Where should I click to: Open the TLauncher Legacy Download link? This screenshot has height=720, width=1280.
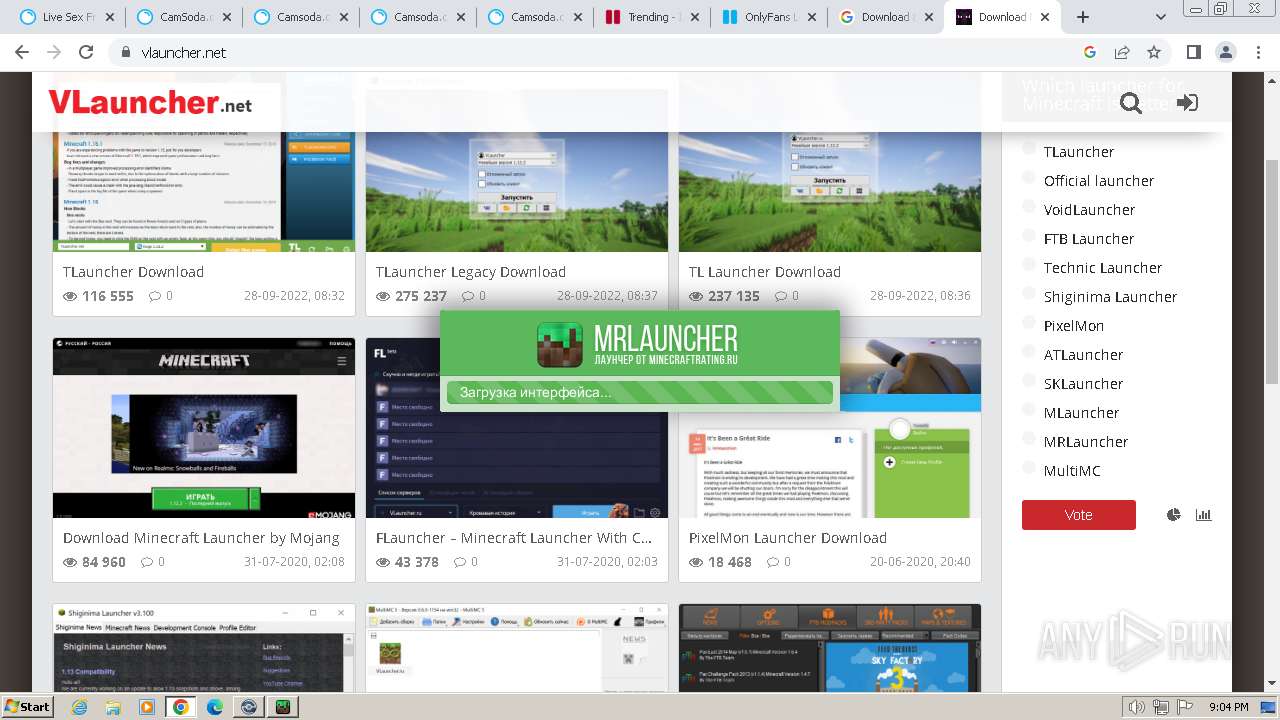(x=471, y=272)
